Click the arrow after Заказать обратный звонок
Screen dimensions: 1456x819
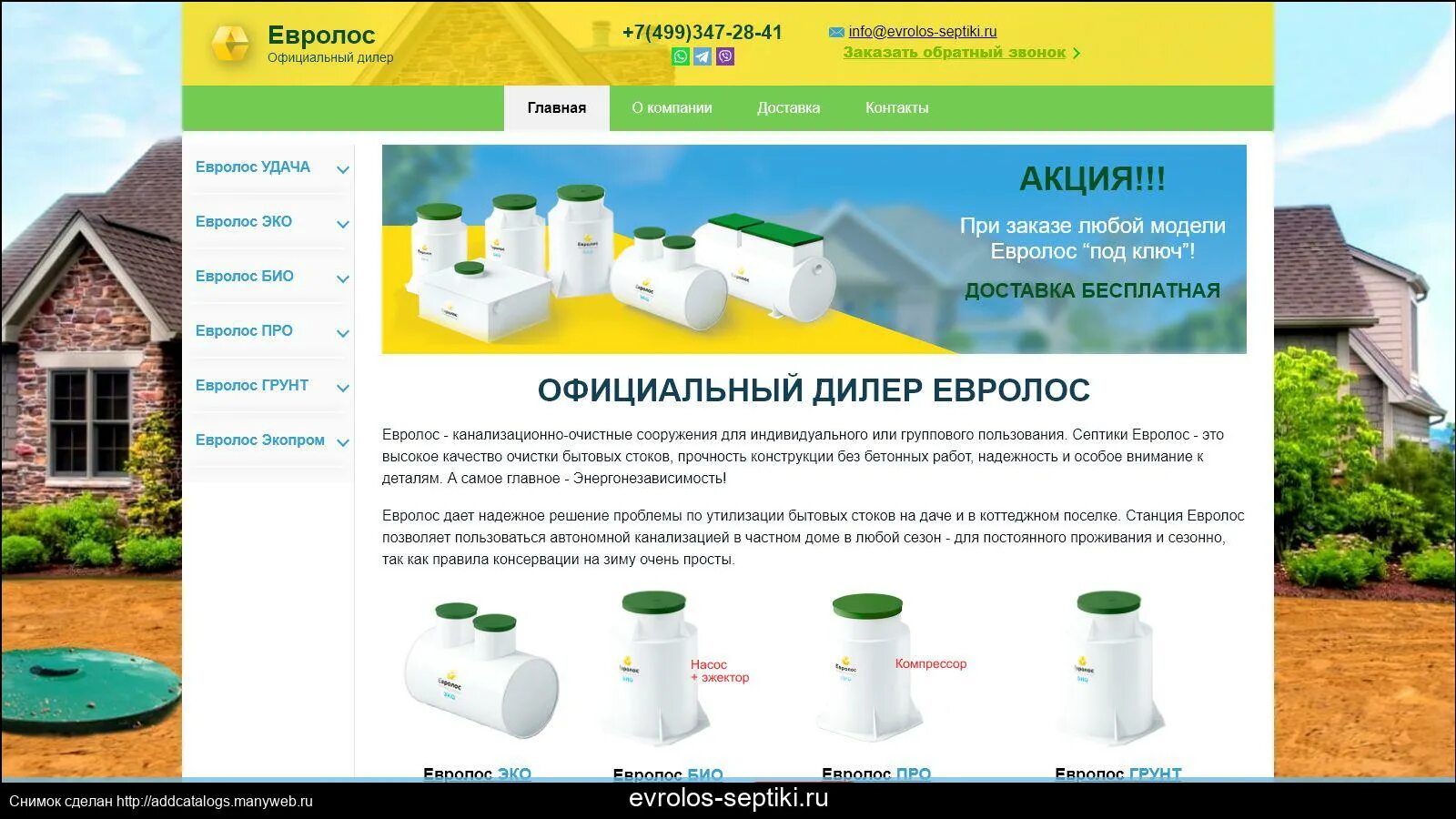tap(1077, 54)
